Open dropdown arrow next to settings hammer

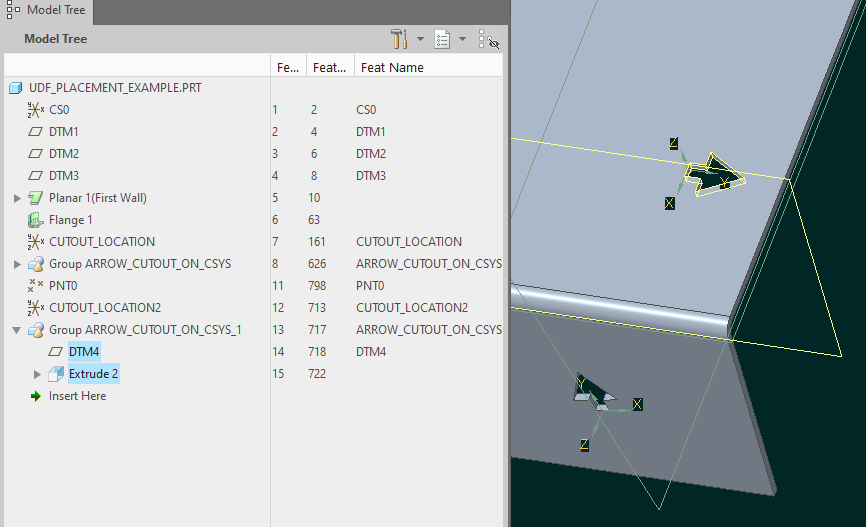[420, 40]
